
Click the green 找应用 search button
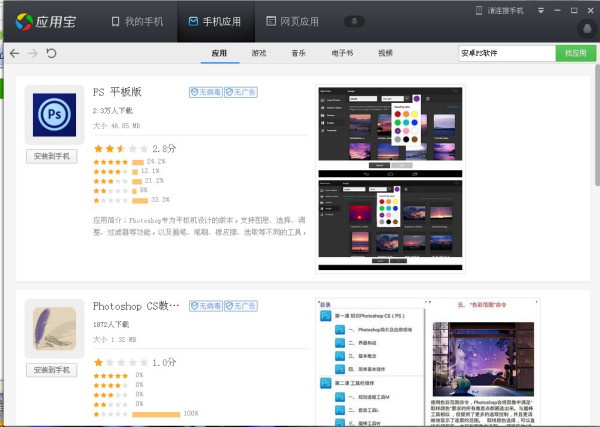(576, 53)
